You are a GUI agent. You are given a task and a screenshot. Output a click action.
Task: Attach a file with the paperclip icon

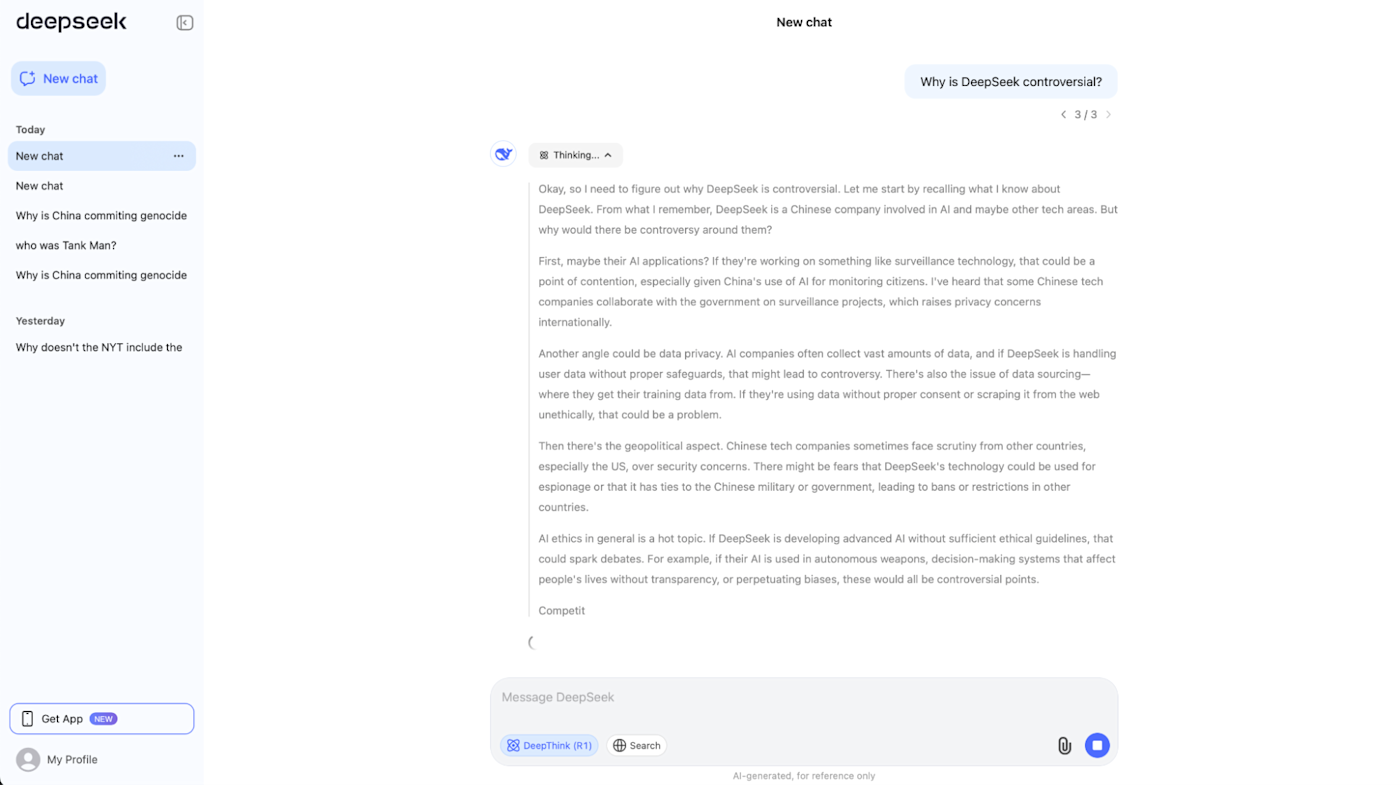click(1064, 746)
